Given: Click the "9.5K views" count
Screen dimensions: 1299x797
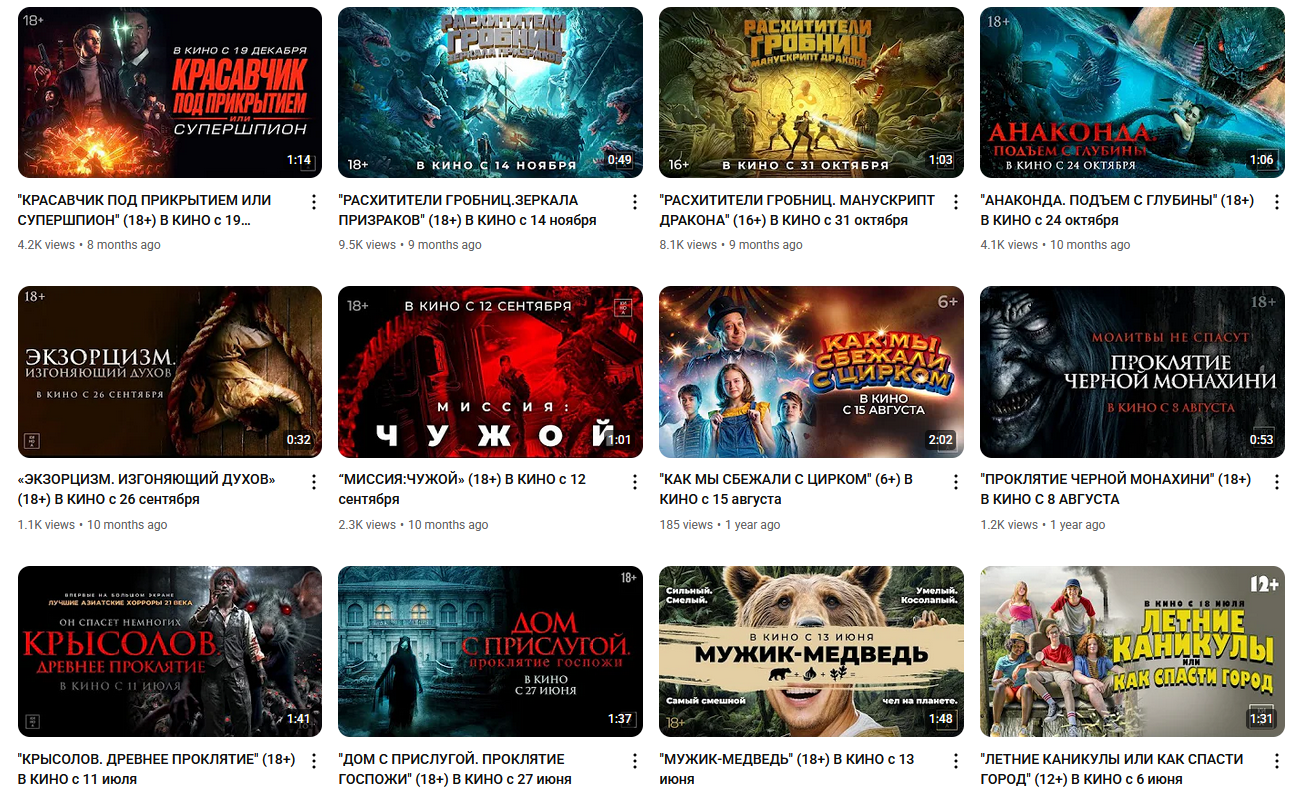Looking at the screenshot, I should (368, 245).
